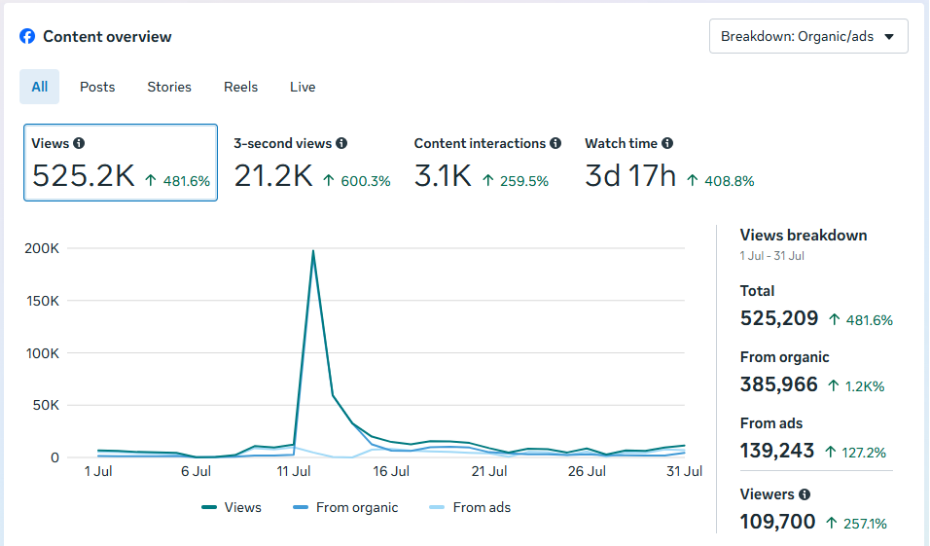Go to the Live tab
930x546 pixels.
[x=302, y=87]
